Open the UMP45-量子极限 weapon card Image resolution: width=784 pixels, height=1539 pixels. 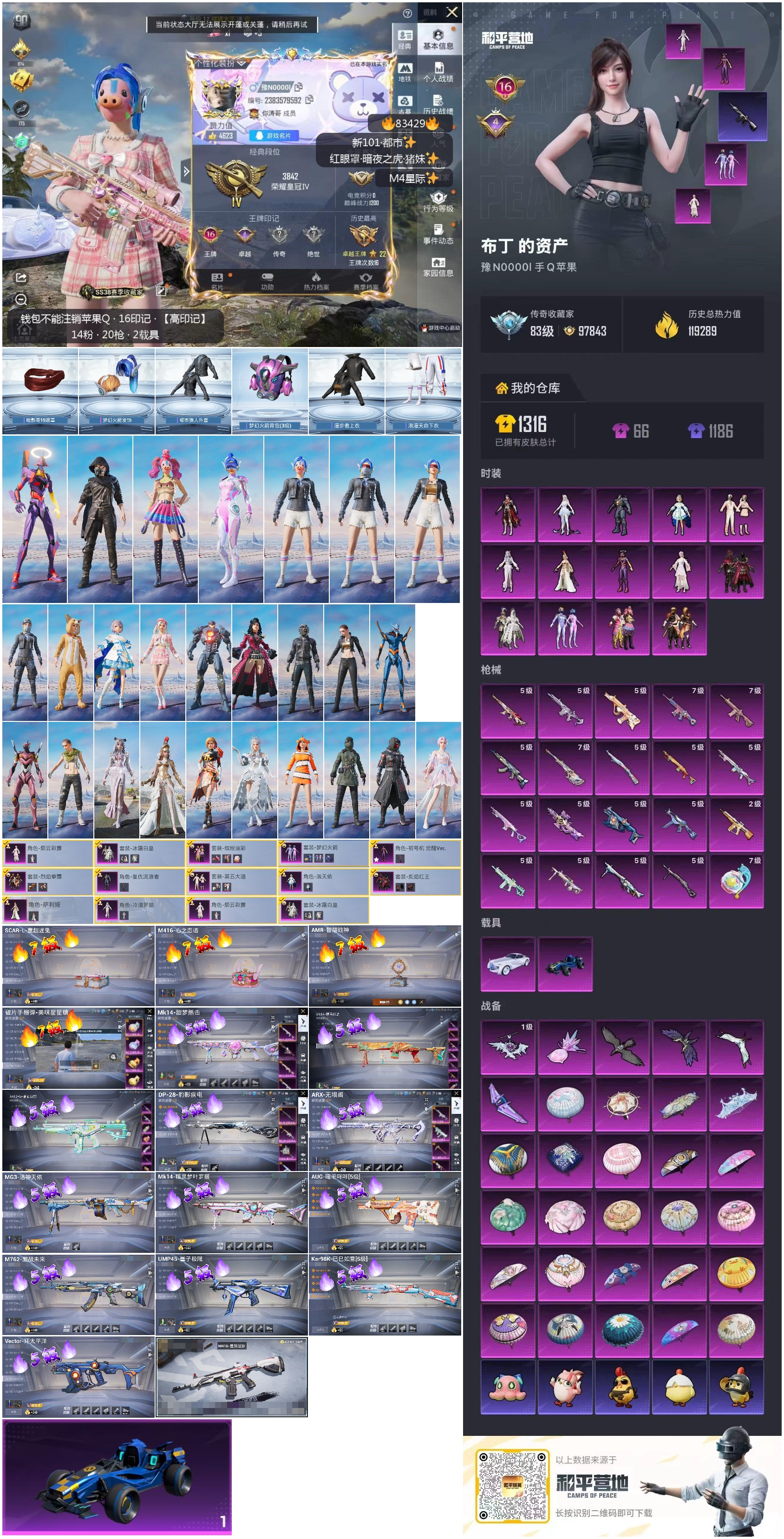coord(232,1295)
